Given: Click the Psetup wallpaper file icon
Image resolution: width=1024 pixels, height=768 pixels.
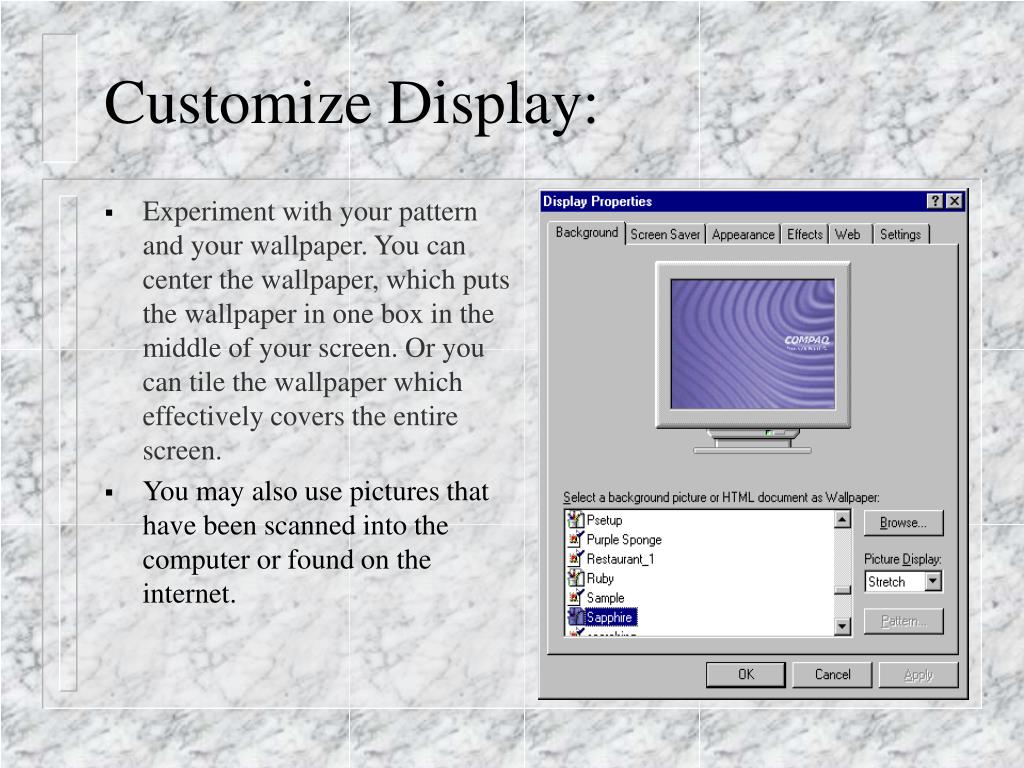Looking at the screenshot, I should [x=575, y=520].
